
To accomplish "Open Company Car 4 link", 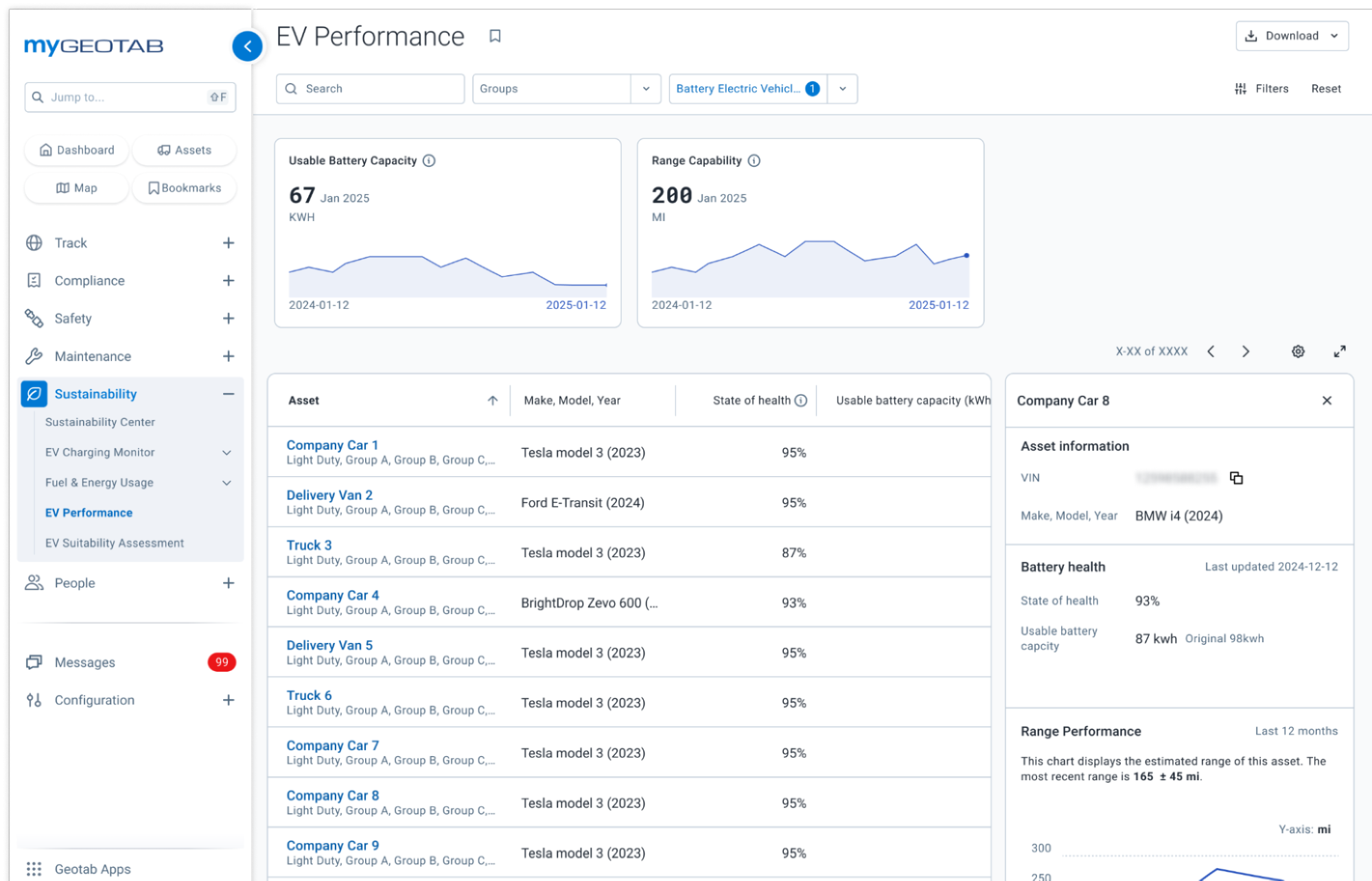I will 332,595.
